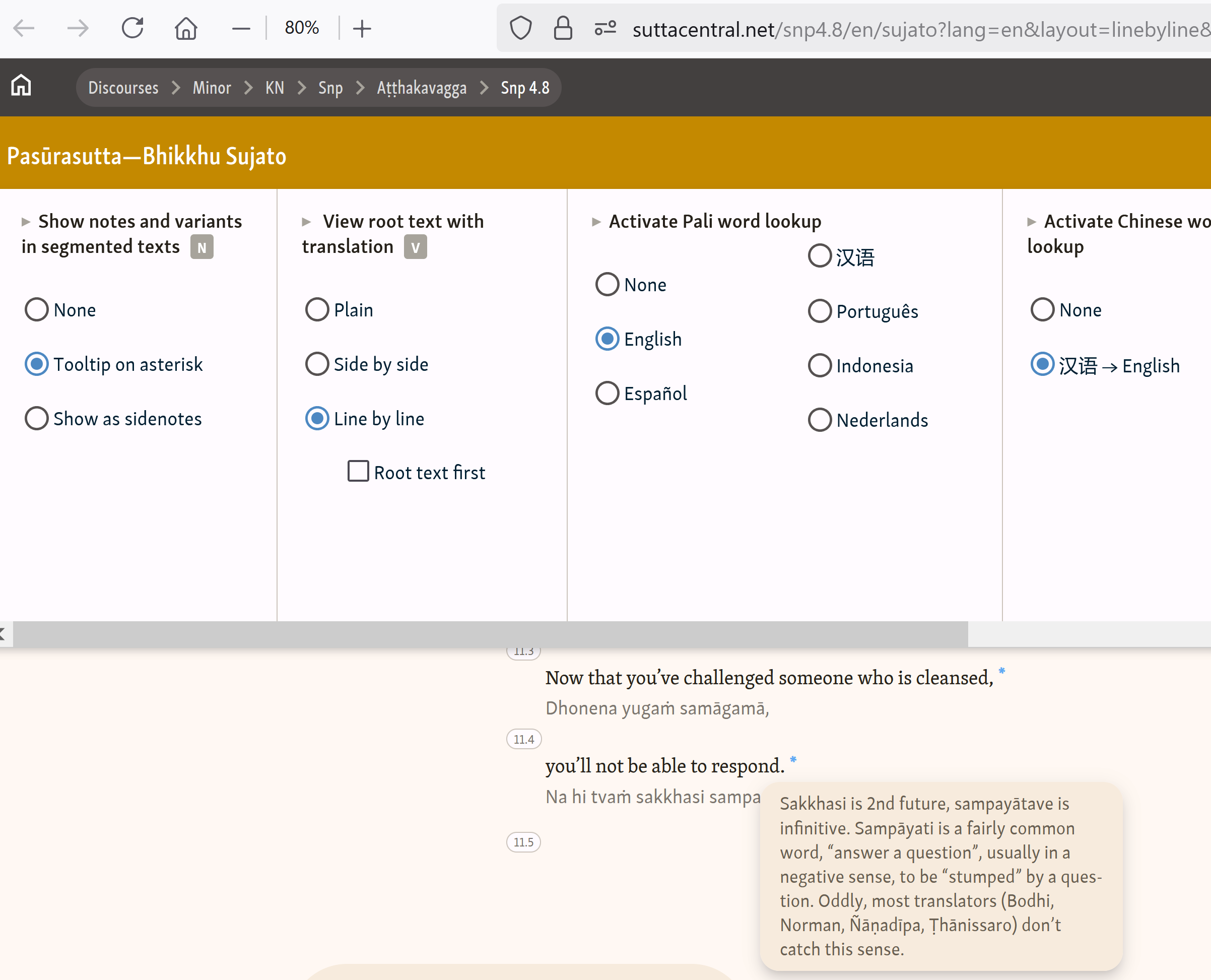The width and height of the screenshot is (1211, 980).
Task: Open the shield tracking protection icon
Action: 520,28
